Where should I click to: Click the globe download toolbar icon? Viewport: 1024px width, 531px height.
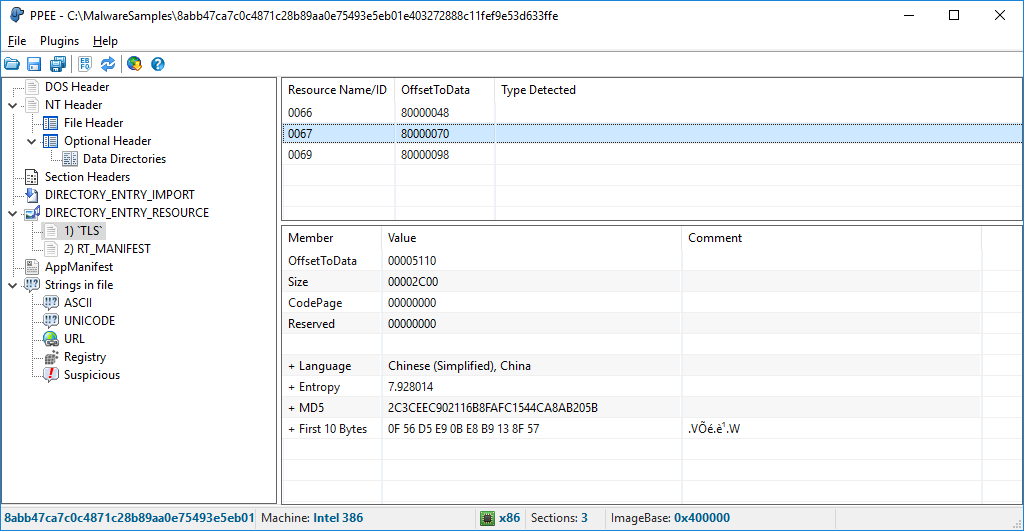(x=135, y=64)
